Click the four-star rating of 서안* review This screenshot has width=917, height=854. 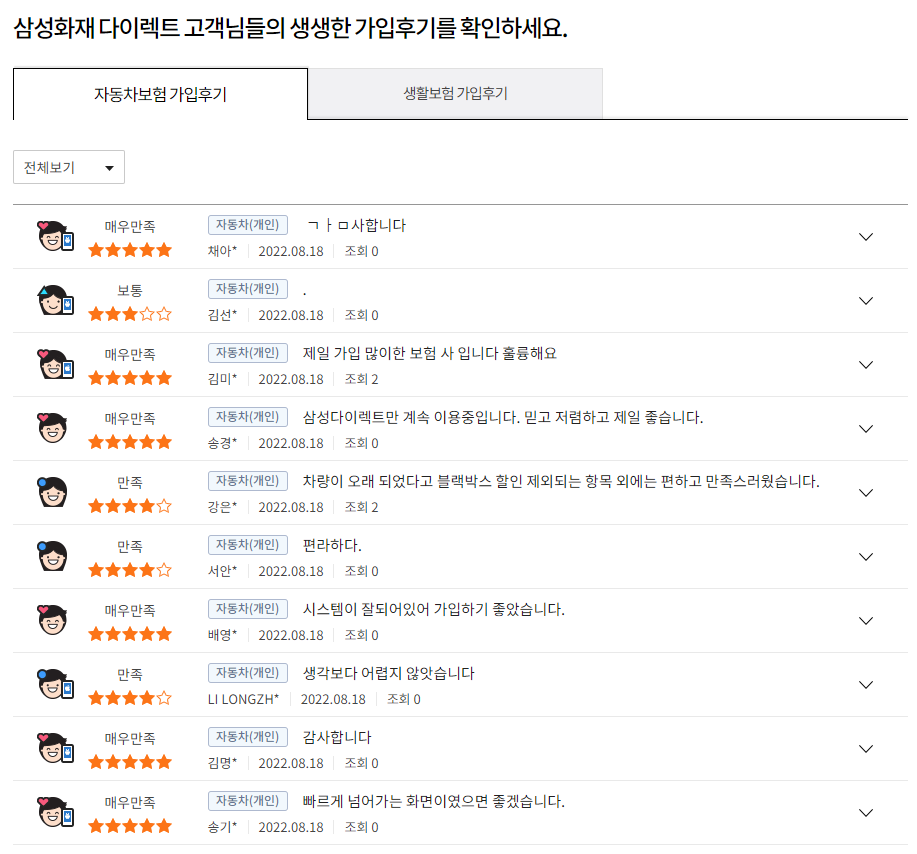click(x=130, y=570)
